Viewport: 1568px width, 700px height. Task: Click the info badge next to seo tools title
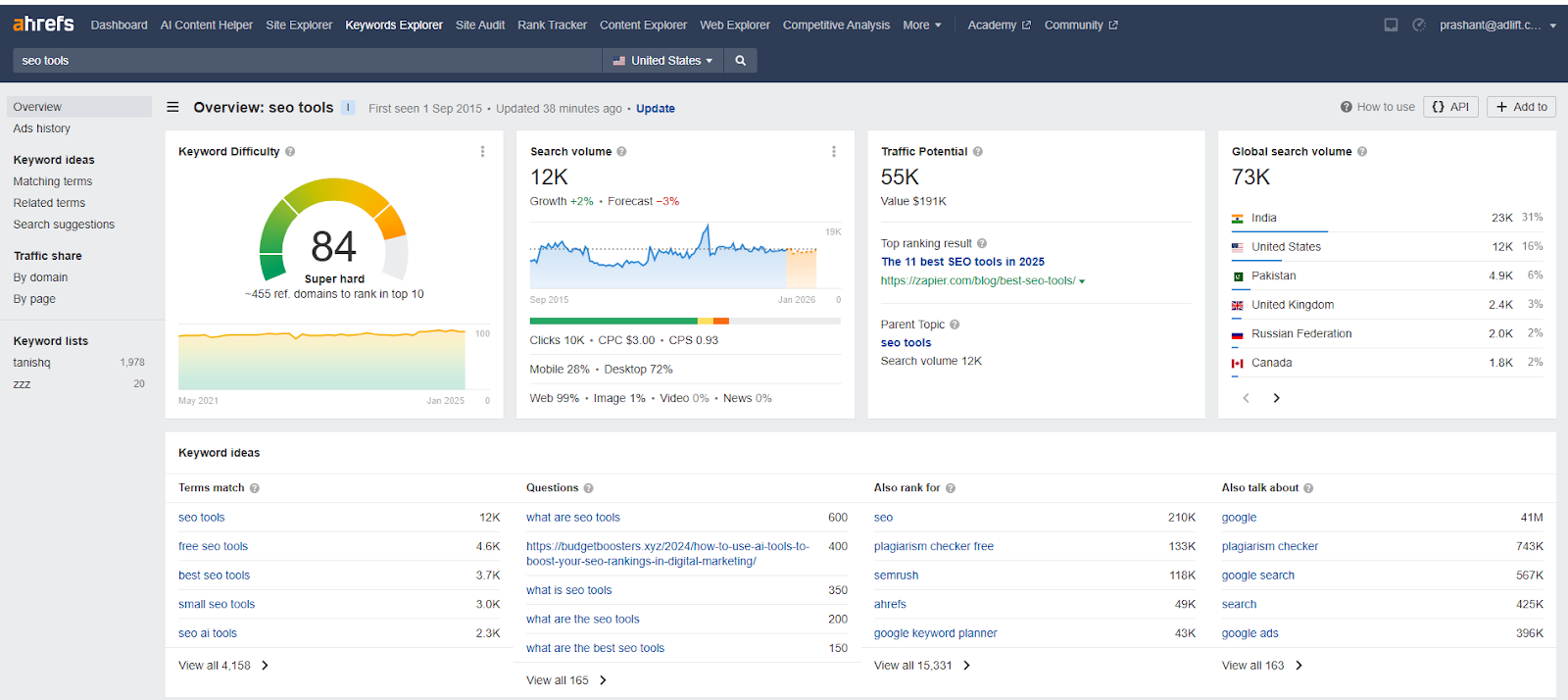pos(348,108)
